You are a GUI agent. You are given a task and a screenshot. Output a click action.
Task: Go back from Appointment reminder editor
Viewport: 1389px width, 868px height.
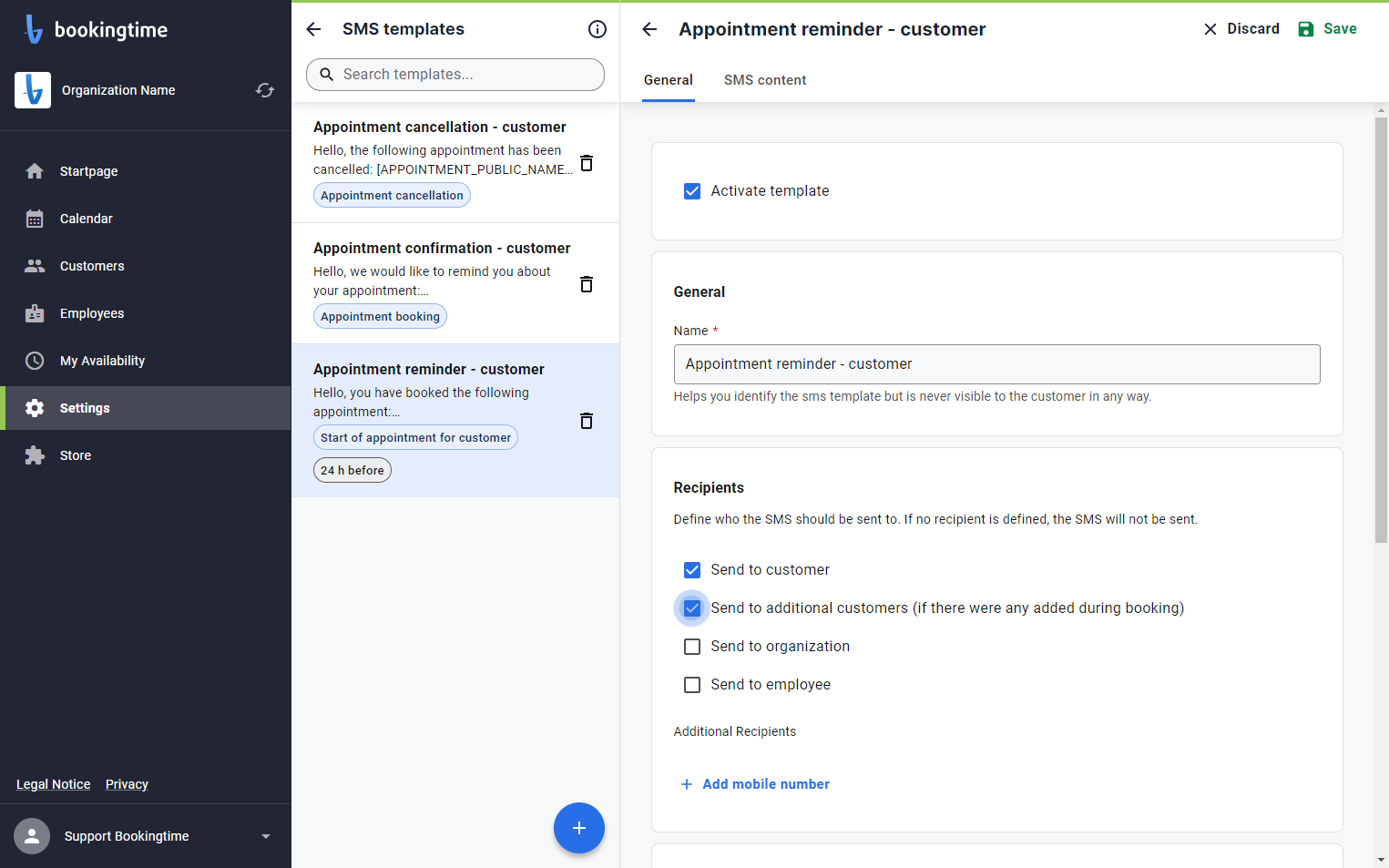649,29
